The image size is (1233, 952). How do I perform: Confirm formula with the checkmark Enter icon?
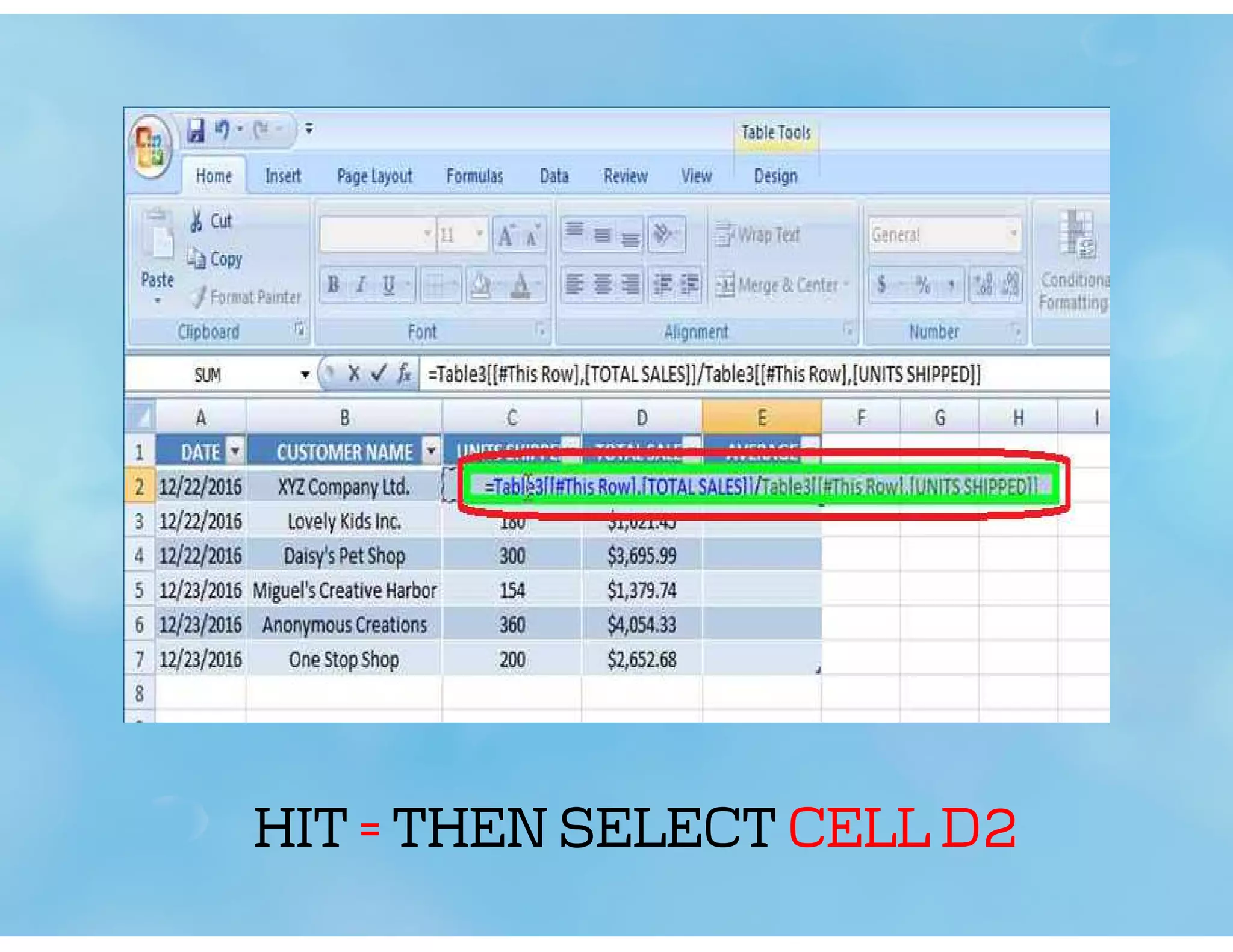click(x=379, y=374)
